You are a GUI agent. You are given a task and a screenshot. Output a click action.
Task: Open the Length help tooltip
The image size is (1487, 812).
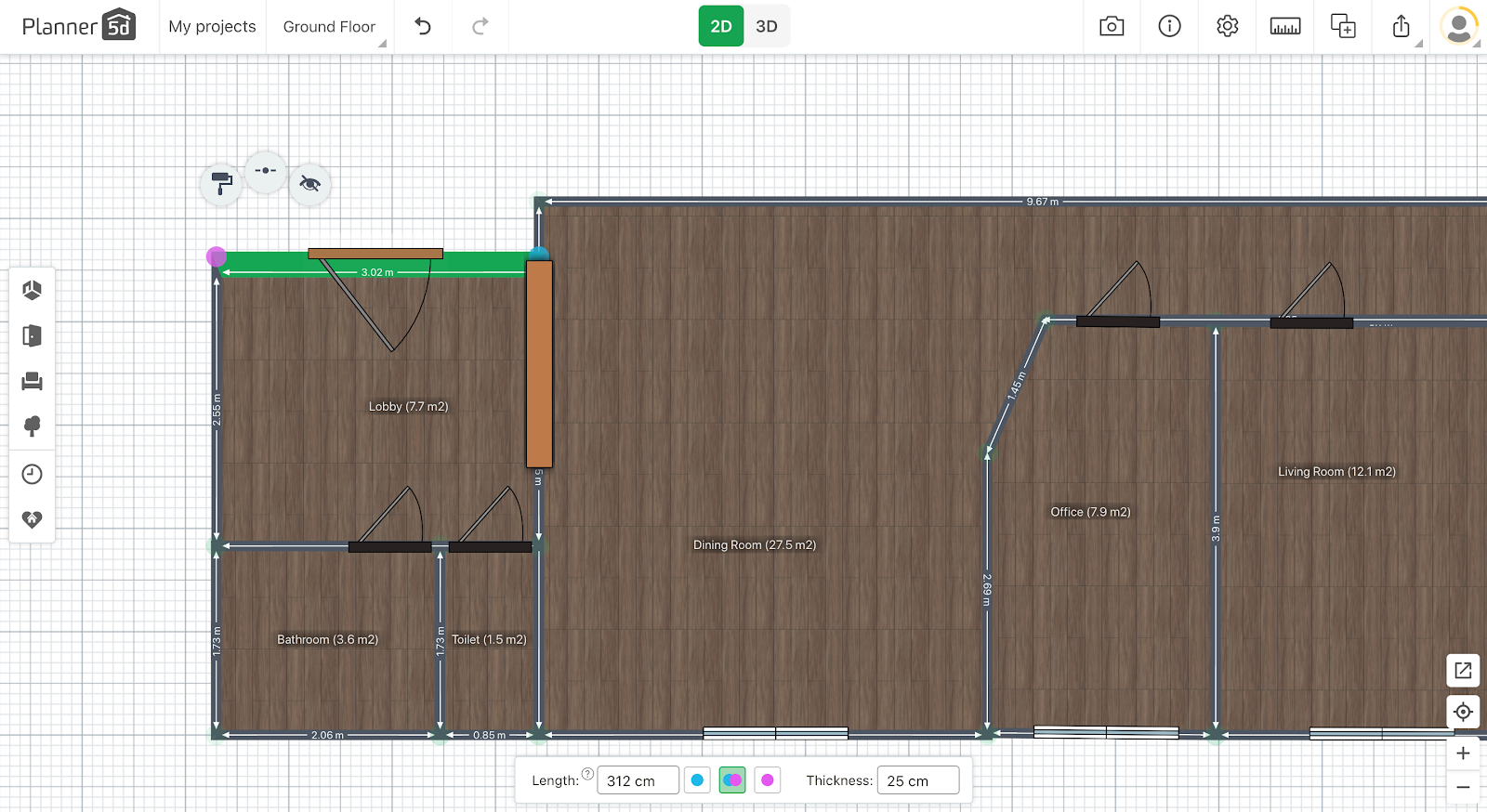tap(587, 774)
